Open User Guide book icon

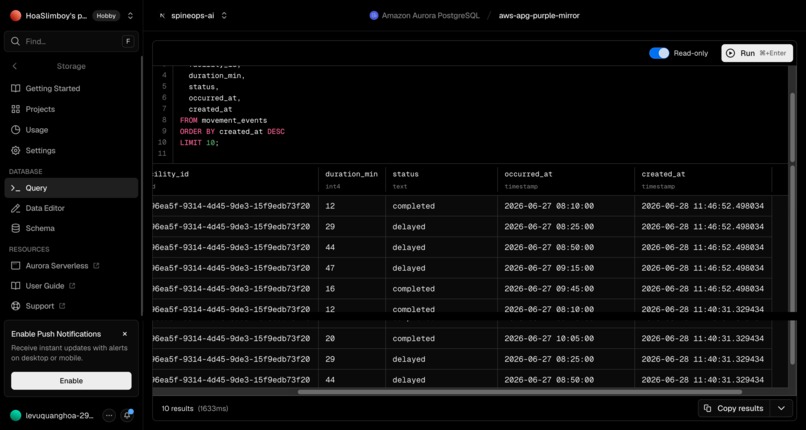[x=16, y=286]
